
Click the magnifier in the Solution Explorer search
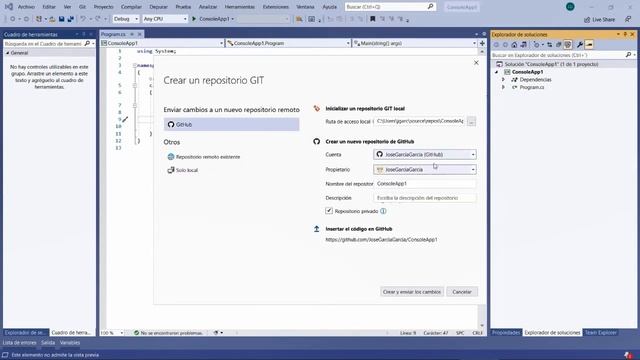tap(628, 55)
